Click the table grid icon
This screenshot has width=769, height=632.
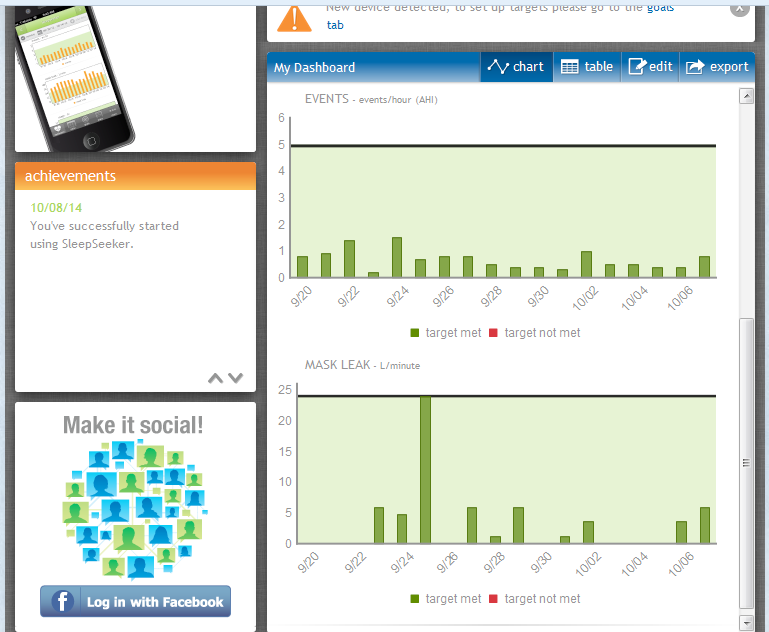tap(569, 67)
